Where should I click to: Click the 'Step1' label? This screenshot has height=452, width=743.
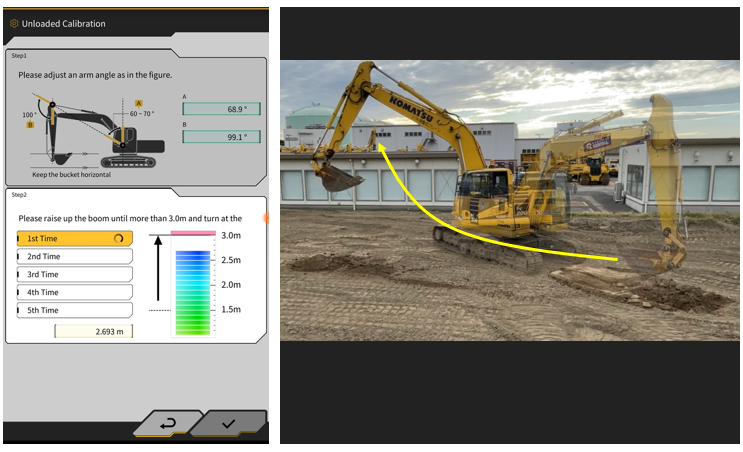[19, 55]
